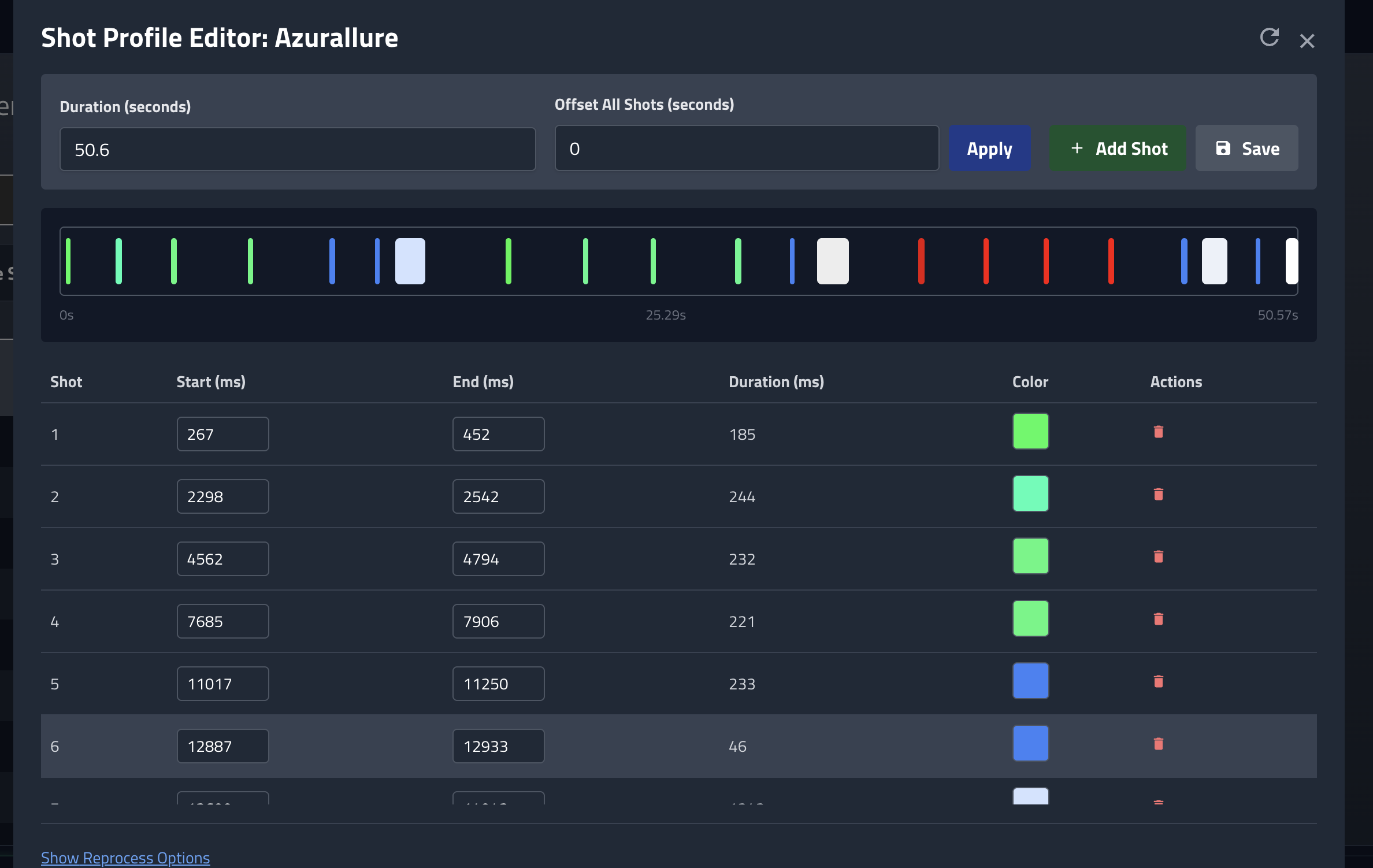Close the Shot Profile Editor dialog

pos(1307,41)
